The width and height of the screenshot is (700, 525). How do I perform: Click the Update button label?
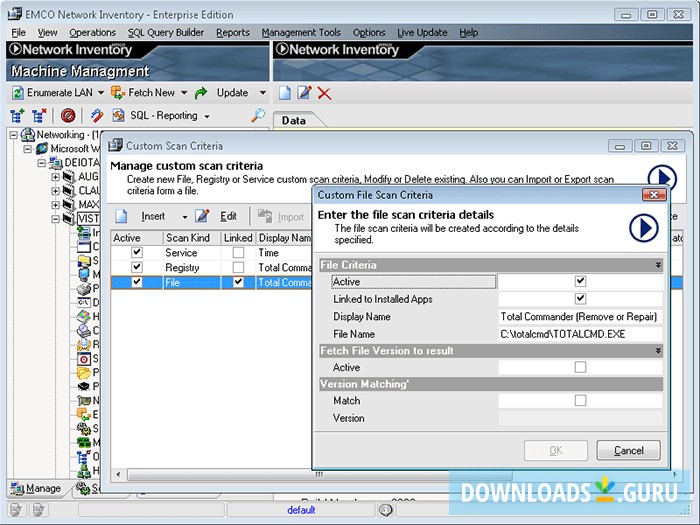pyautogui.click(x=232, y=93)
